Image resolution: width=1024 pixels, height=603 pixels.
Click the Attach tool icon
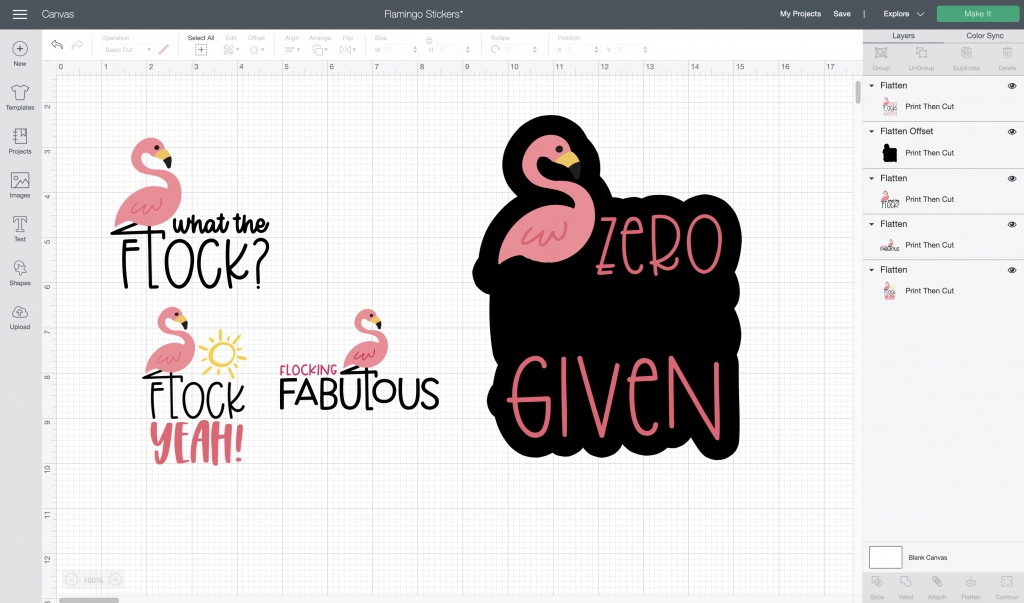pos(936,582)
